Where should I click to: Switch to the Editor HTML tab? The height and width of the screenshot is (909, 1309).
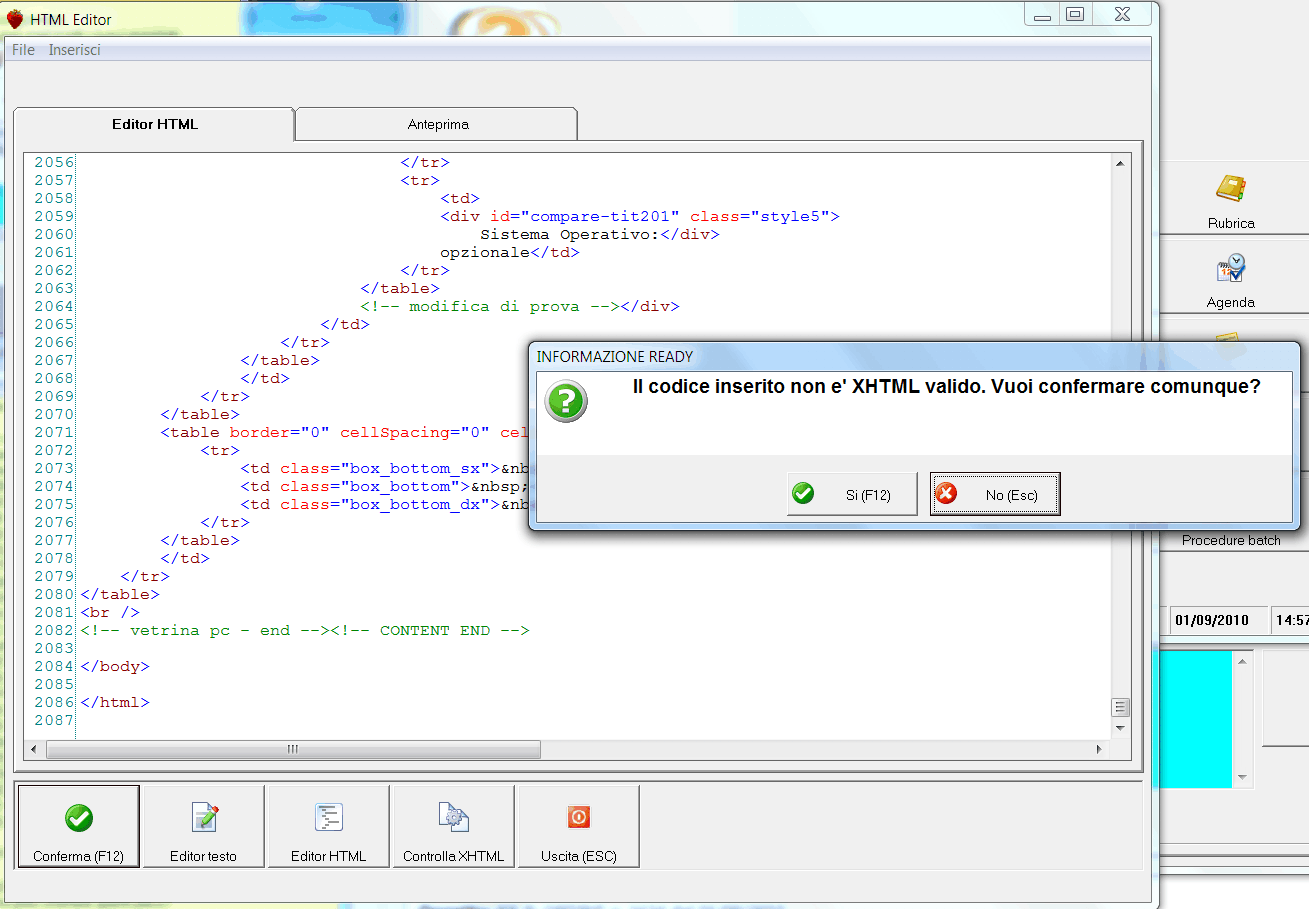point(155,124)
